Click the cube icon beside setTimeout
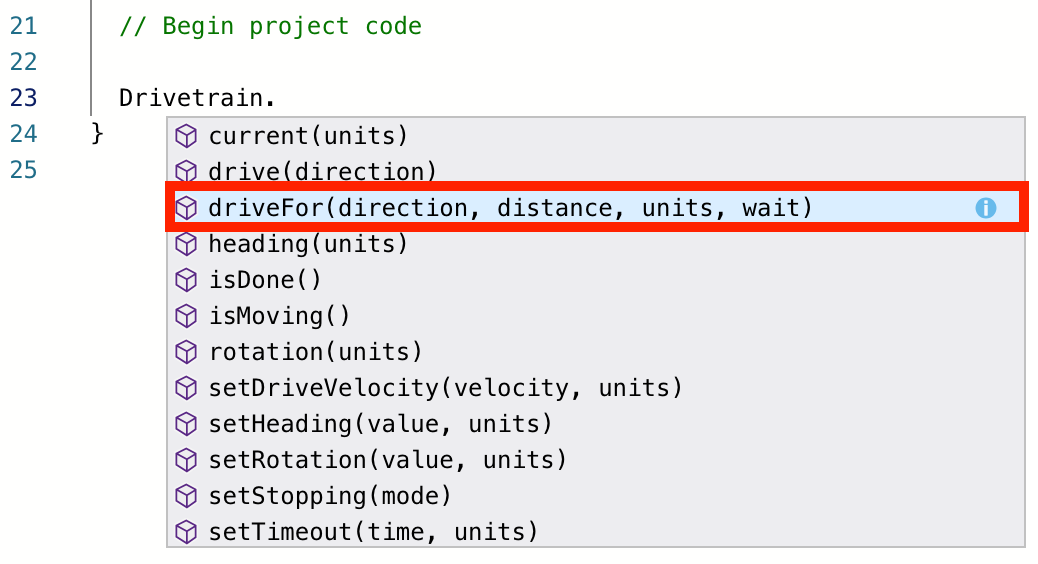Screen dimensions: 1038x564 185,532
